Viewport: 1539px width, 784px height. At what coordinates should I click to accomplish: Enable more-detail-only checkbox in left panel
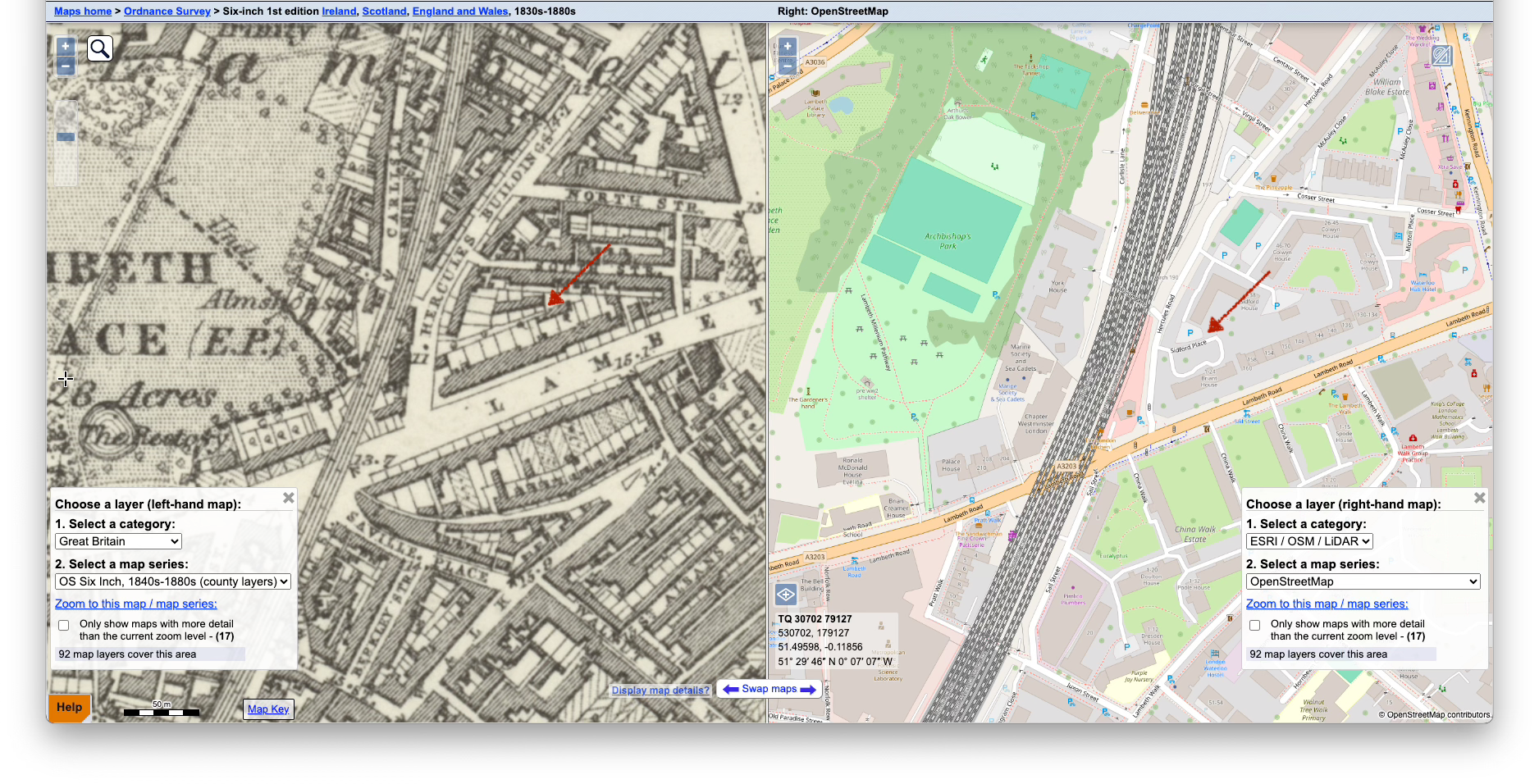pyautogui.click(x=63, y=625)
